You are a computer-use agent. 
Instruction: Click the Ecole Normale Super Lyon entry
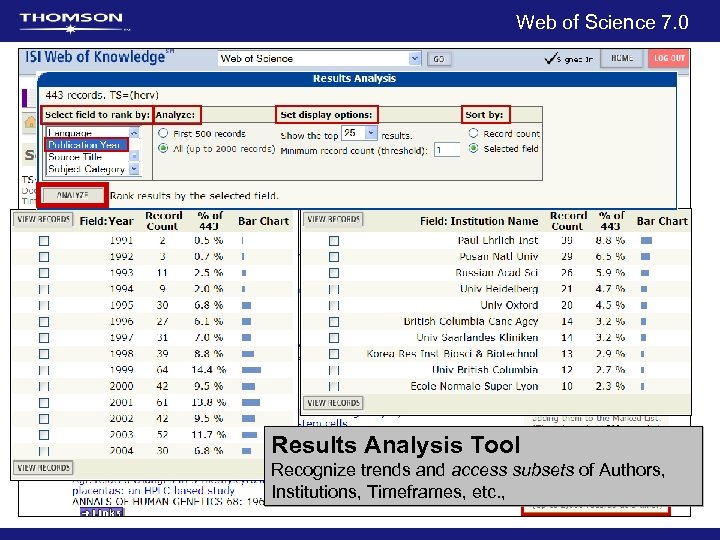click(474, 386)
